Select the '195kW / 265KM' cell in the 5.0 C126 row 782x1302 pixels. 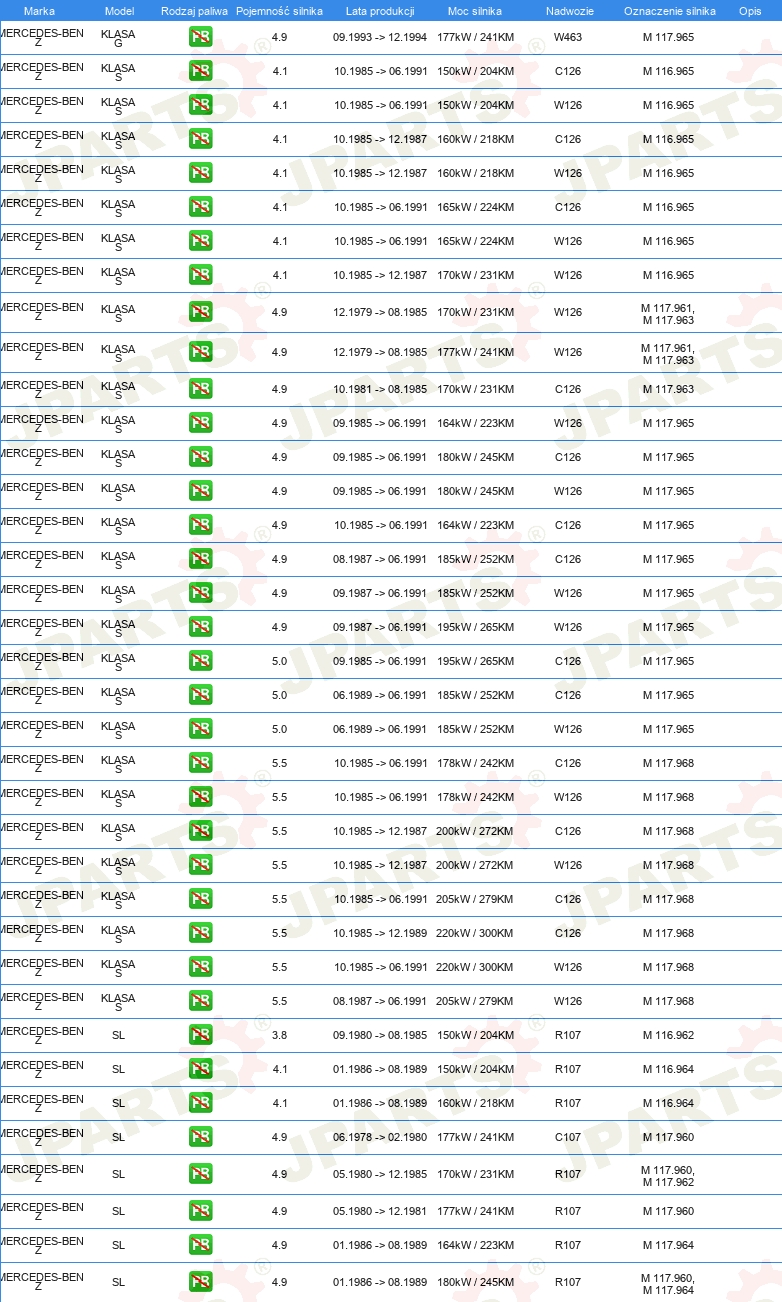[475, 662]
